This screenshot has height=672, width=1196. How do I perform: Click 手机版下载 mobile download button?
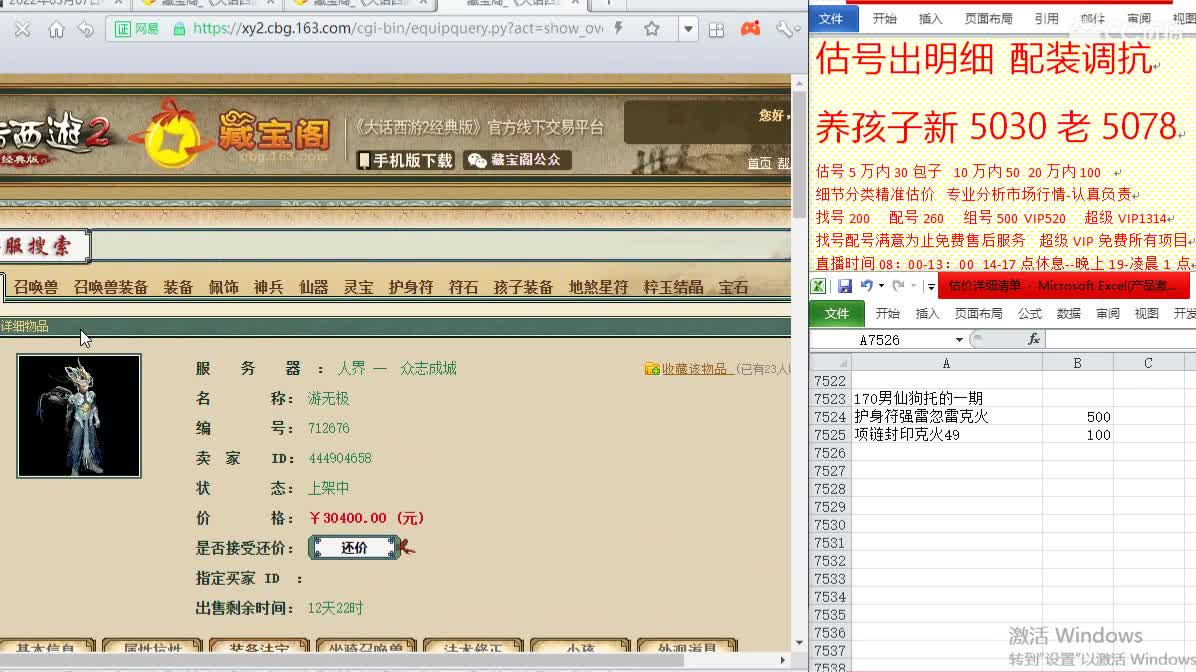[406, 160]
